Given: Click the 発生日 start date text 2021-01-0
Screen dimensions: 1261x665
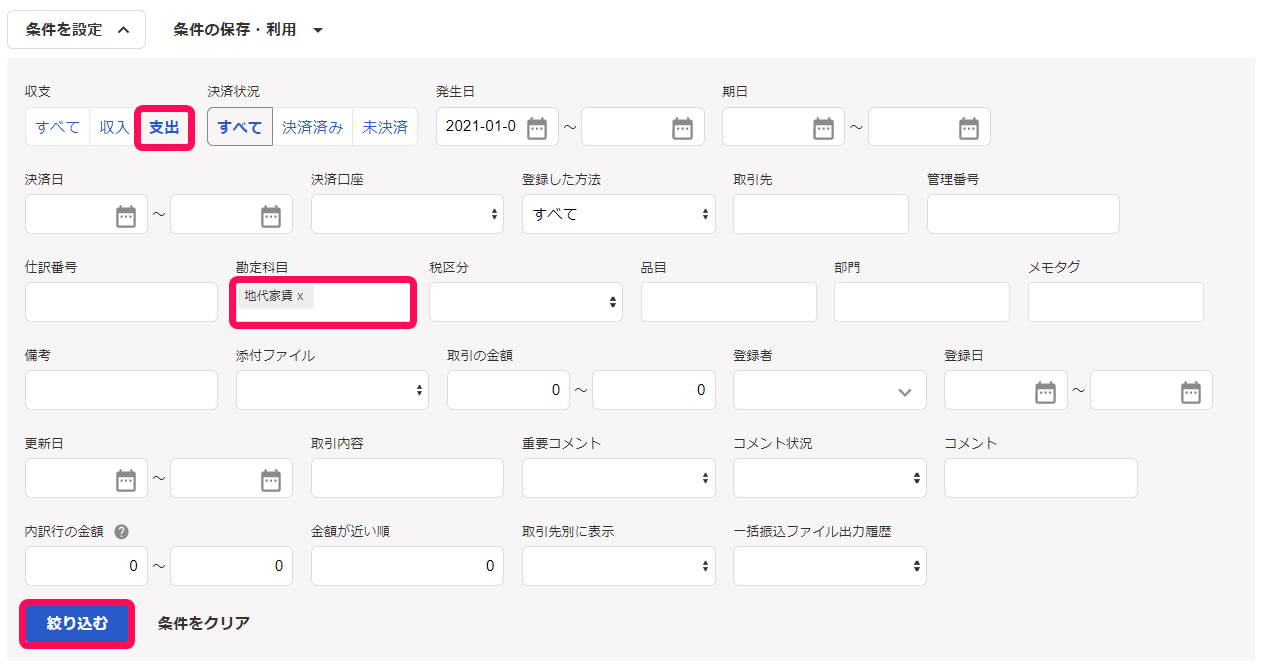Looking at the screenshot, I should click(x=481, y=126).
